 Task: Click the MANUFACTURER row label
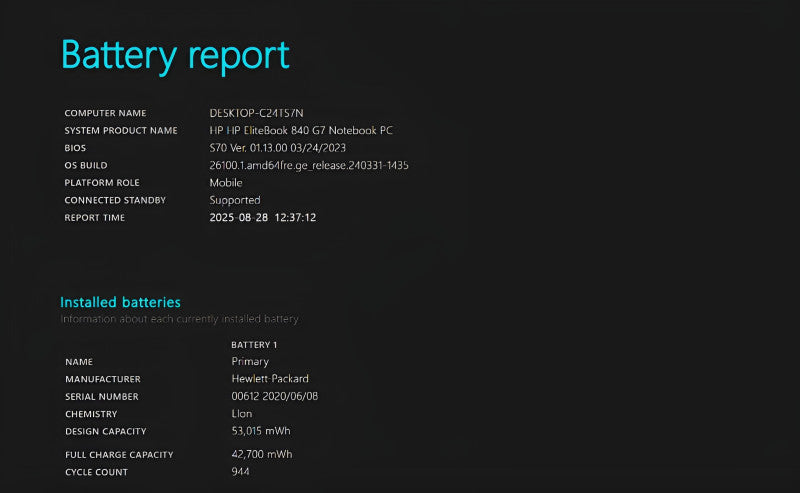click(103, 379)
